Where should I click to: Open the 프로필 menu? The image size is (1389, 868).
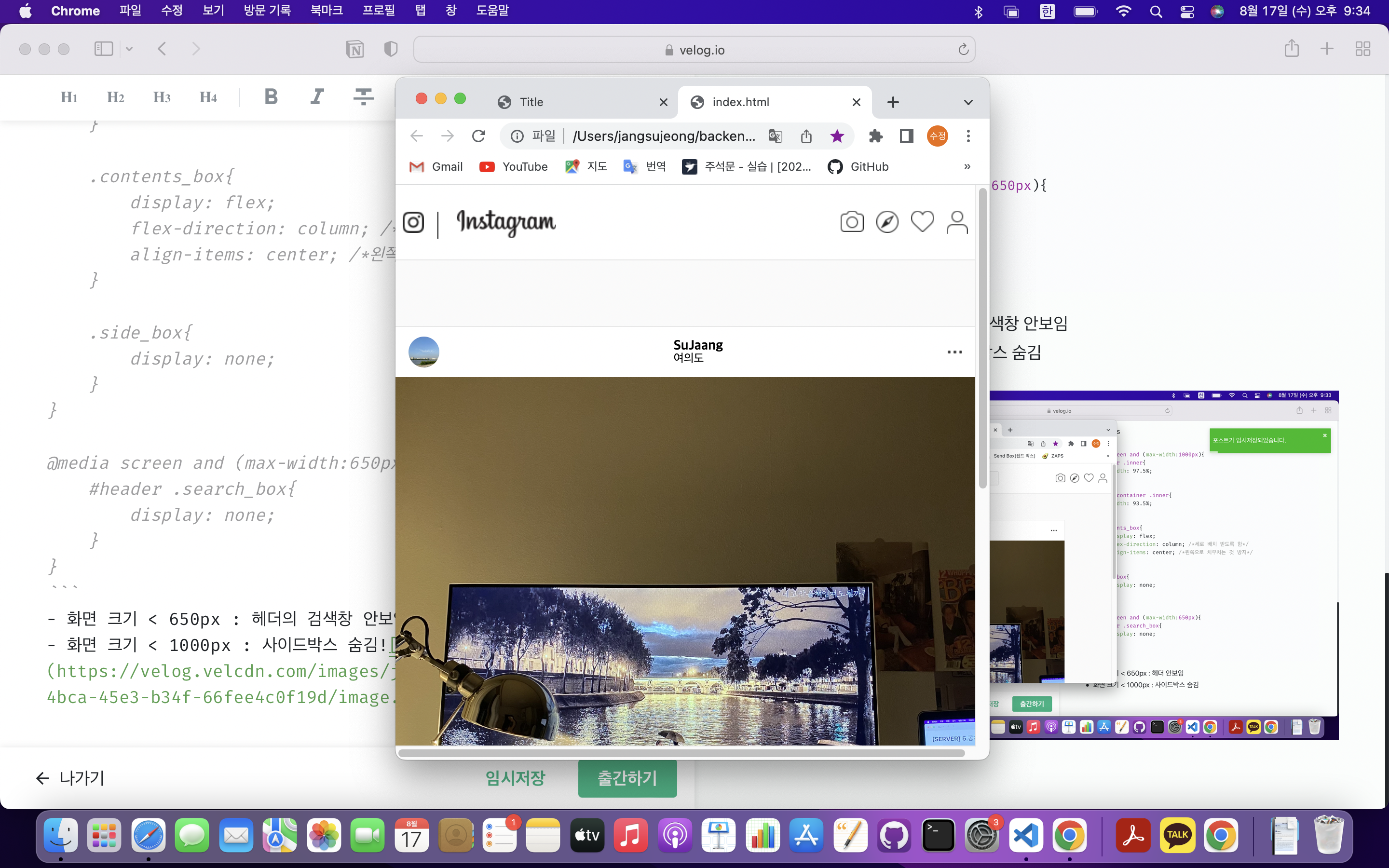[379, 11]
